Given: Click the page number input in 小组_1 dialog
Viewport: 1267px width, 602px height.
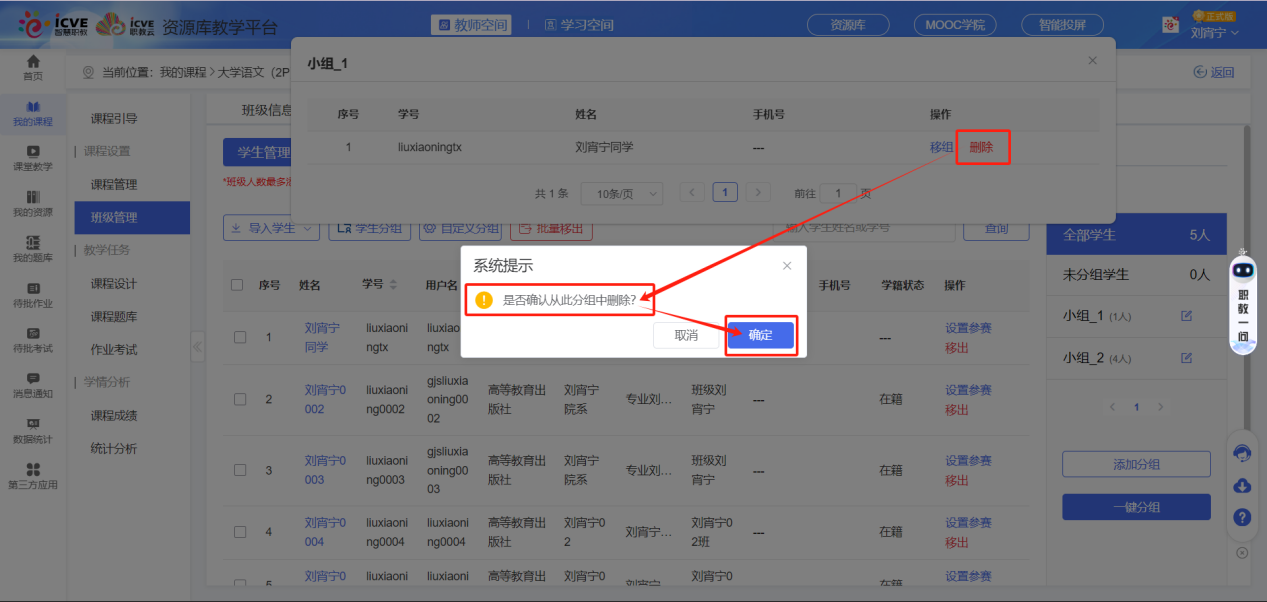Looking at the screenshot, I should pyautogui.click(x=838, y=193).
